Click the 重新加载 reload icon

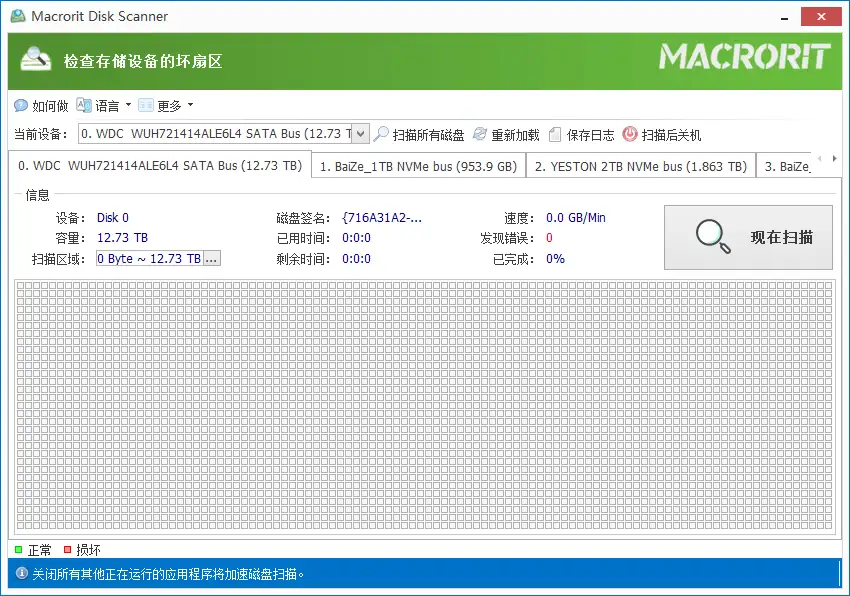[480, 134]
